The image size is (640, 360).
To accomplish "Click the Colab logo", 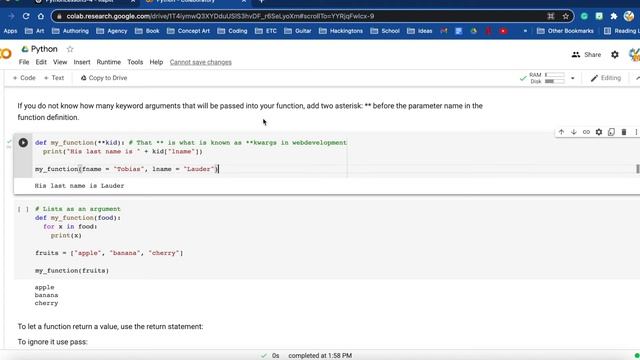I will 6,53.
